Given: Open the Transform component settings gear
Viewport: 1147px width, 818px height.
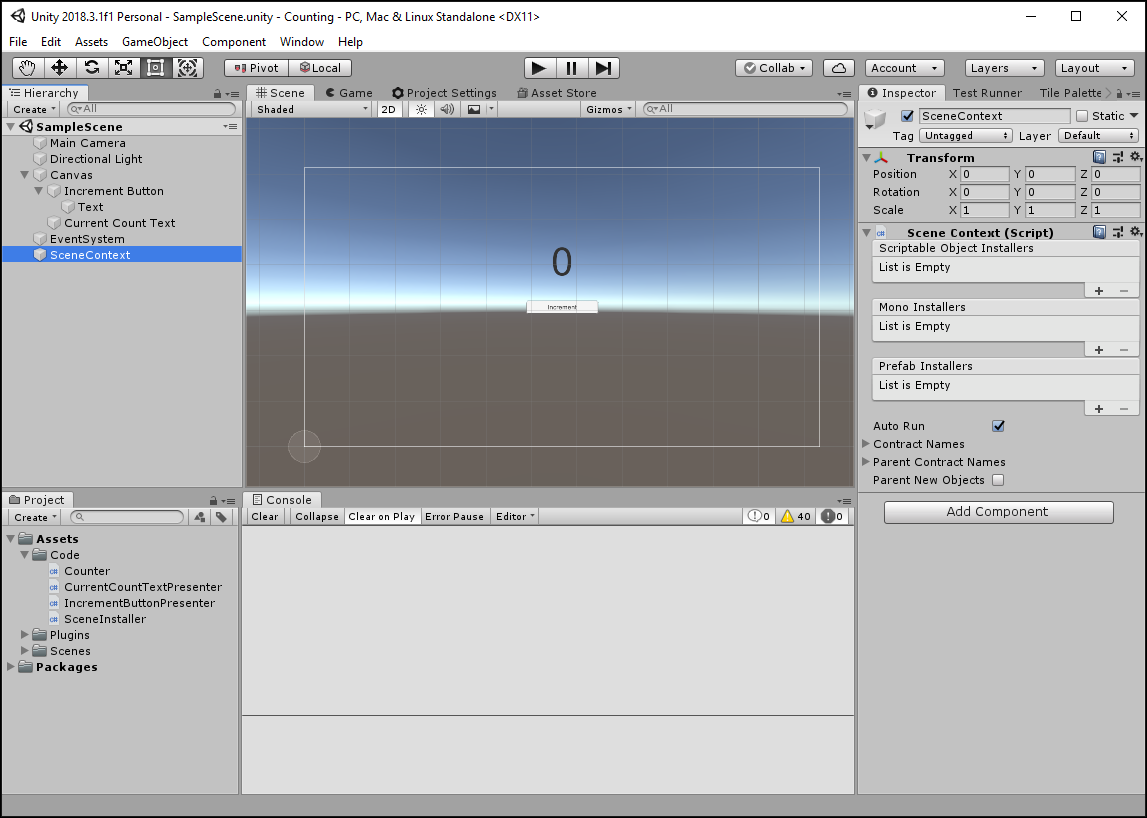Looking at the screenshot, I should click(1136, 157).
